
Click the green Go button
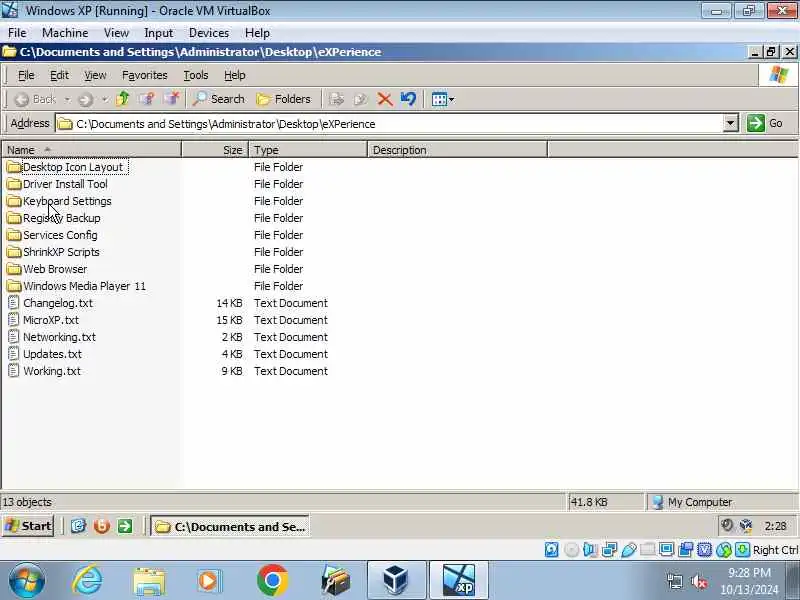765,123
